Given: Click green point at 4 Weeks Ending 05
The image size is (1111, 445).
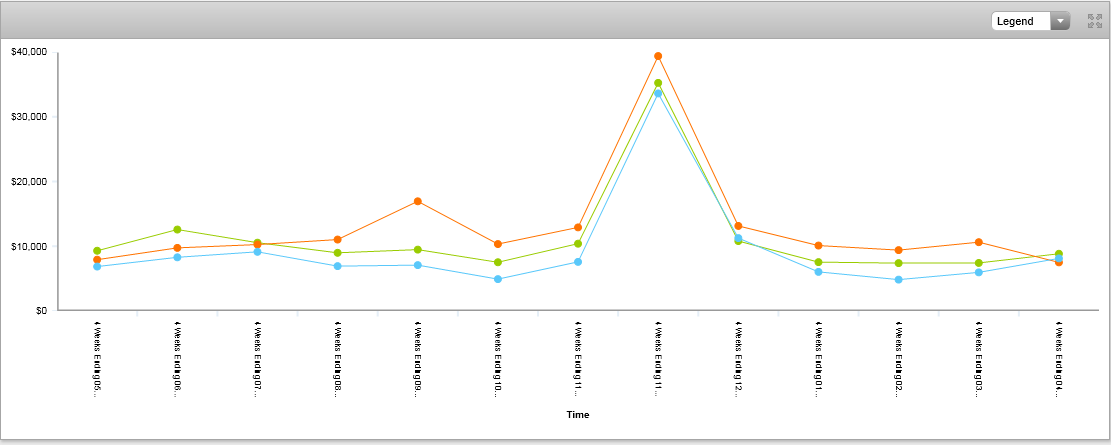Looking at the screenshot, I should (97, 251).
